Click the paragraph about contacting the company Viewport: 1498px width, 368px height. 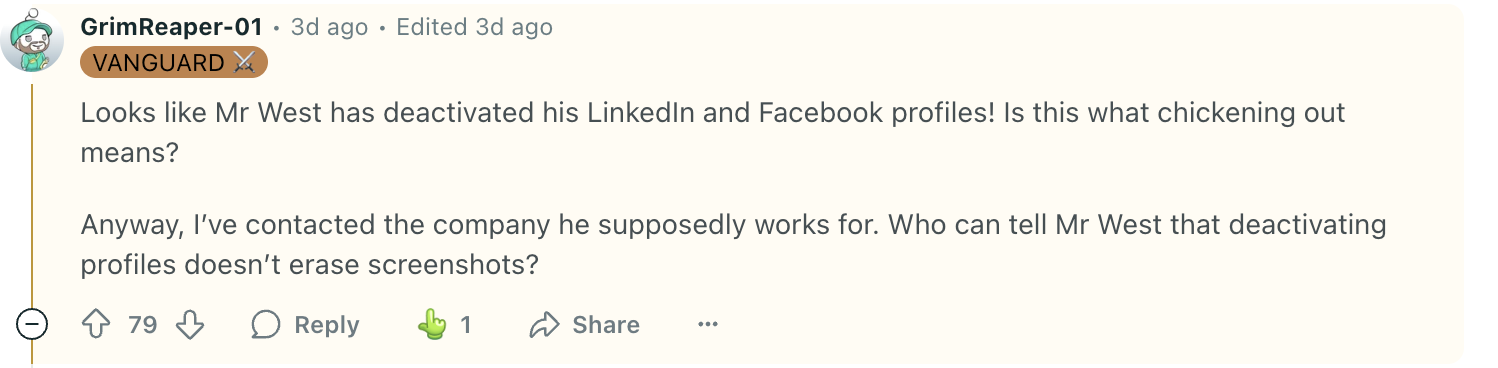[733, 244]
